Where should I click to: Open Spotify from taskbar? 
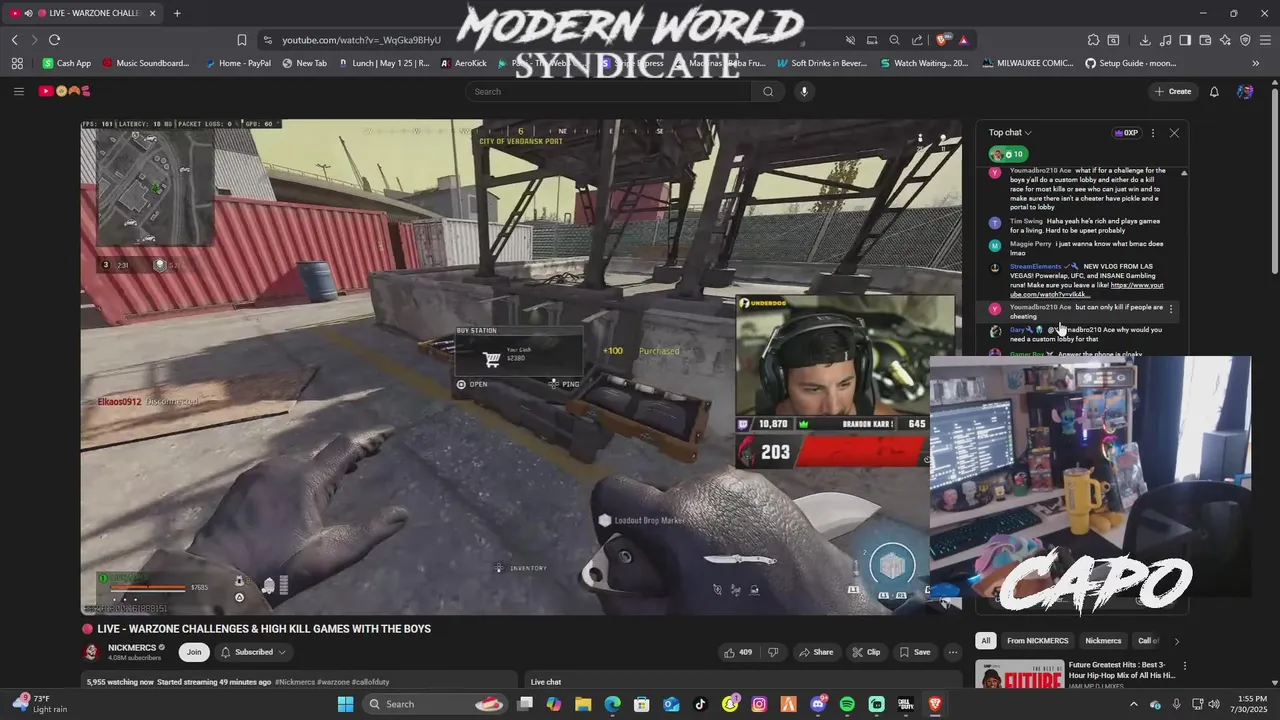click(847, 704)
